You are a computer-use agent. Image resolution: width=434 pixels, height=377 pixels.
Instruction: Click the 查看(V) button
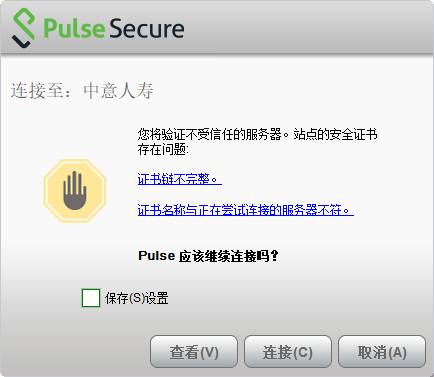194,352
